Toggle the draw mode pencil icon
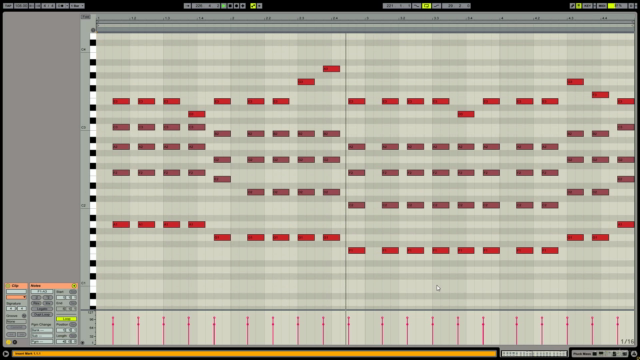The height and width of the screenshot is (360, 640). [572, 6]
